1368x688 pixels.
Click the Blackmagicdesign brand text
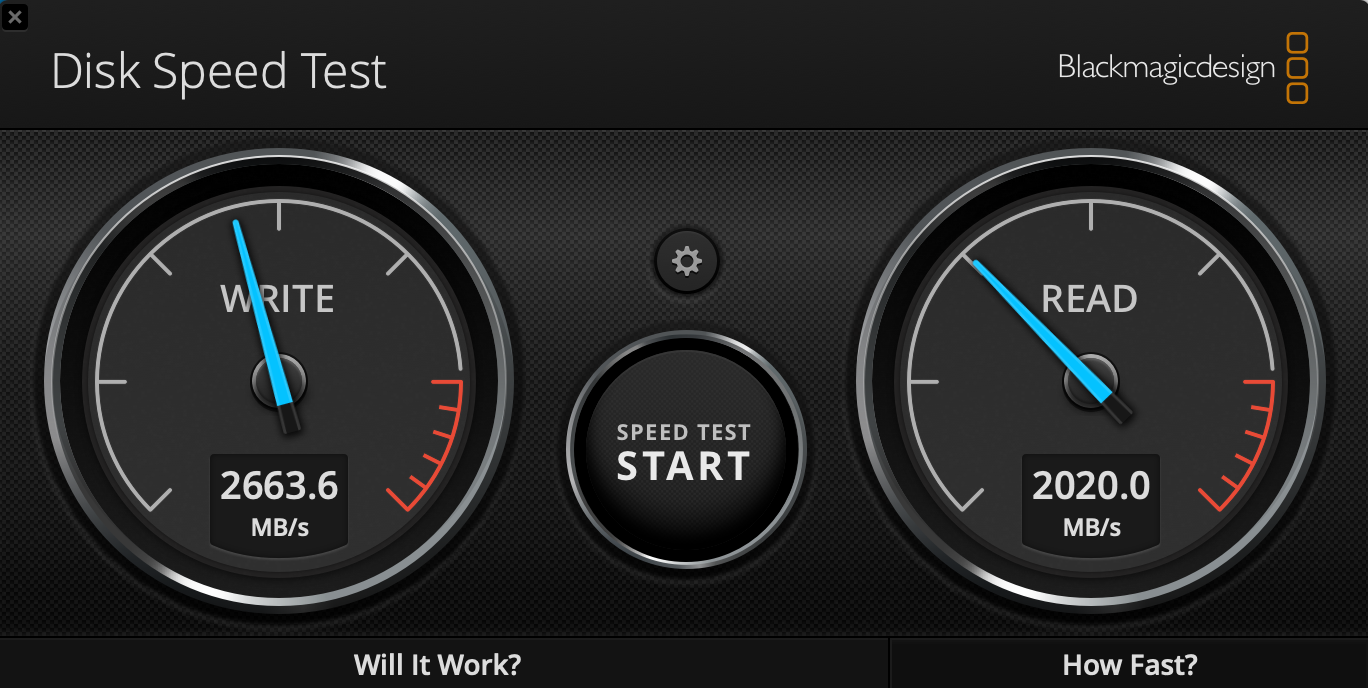tap(1166, 68)
